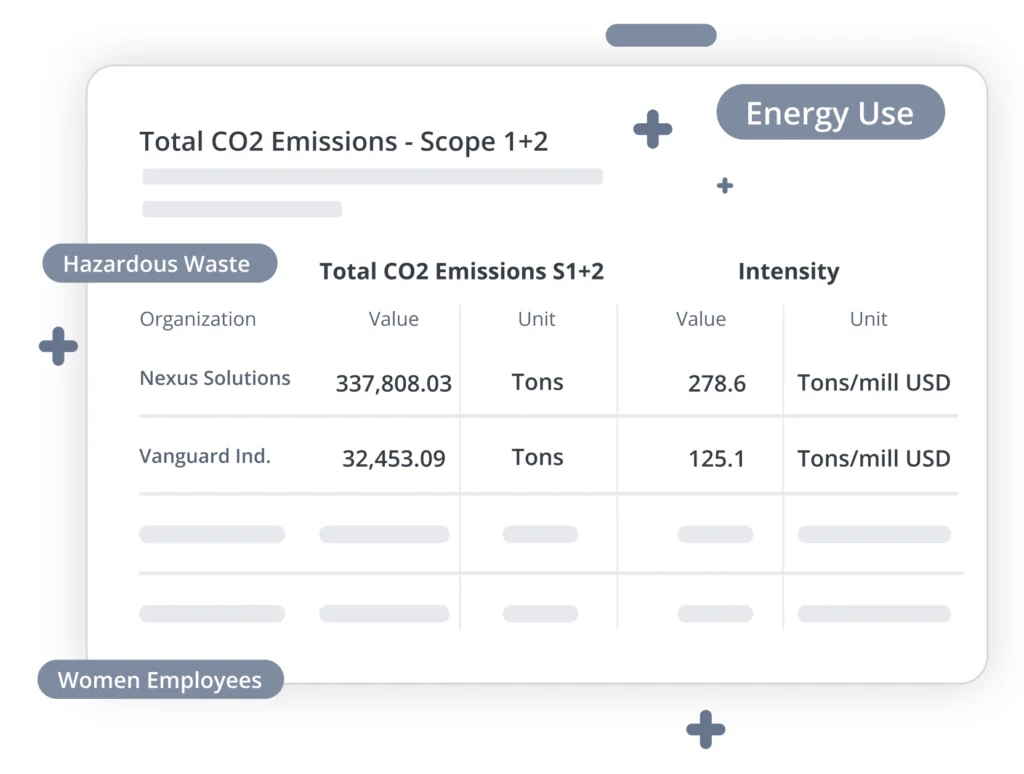Viewport: 1024px width, 774px height.
Task: Select Tons/mill USD unit for Nexus Solutions
Action: [873, 383]
